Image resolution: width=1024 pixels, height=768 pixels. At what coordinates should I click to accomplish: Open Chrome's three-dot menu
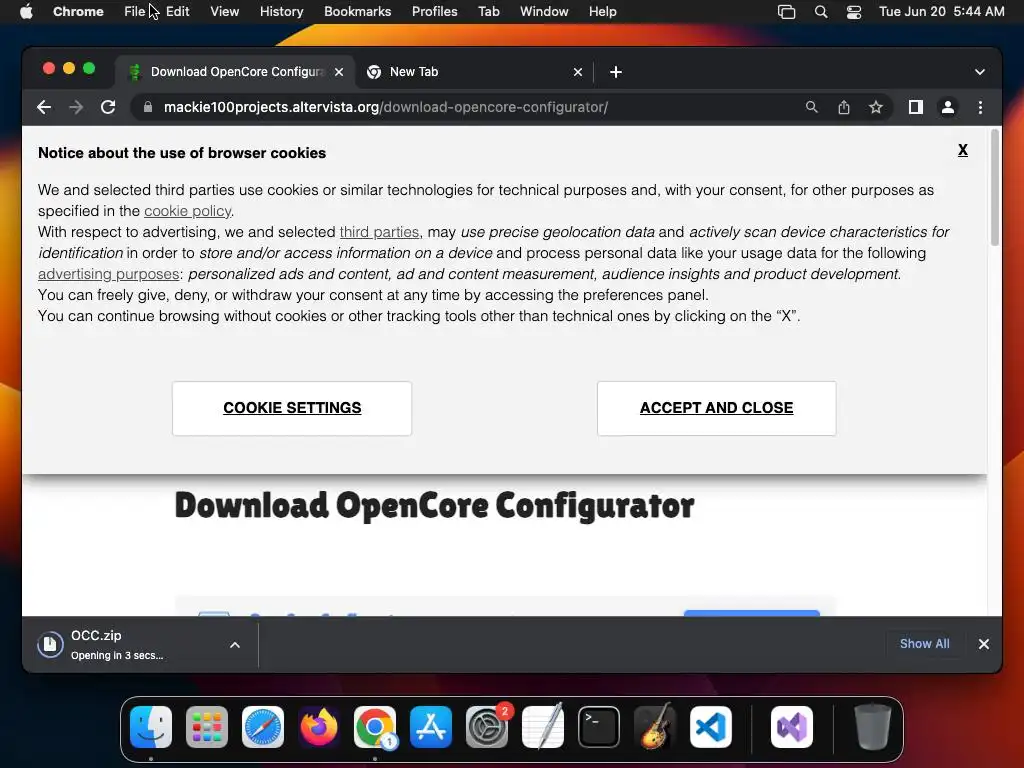[x=980, y=107]
